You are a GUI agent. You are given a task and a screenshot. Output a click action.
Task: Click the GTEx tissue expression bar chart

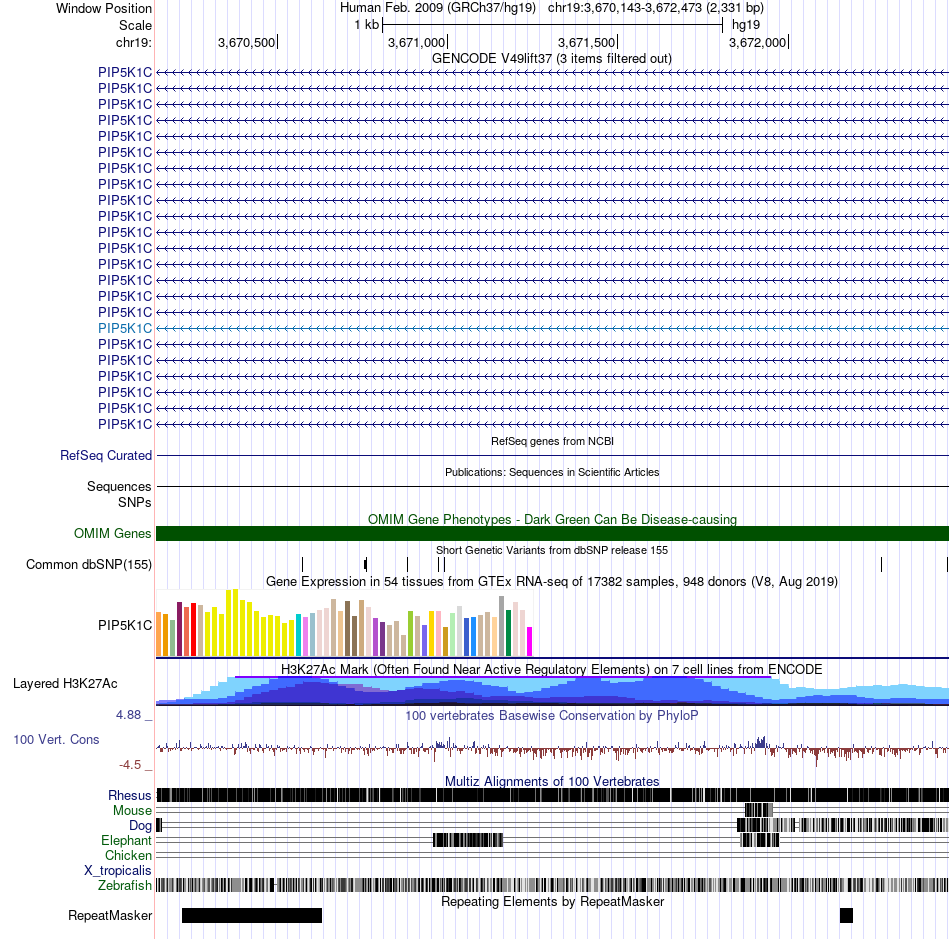point(344,623)
